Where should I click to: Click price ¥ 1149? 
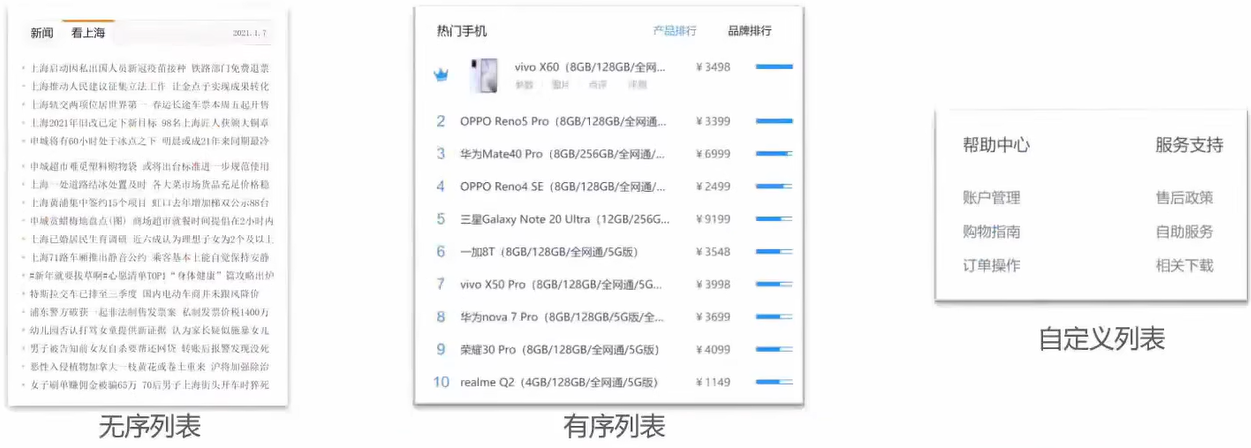tap(712, 382)
